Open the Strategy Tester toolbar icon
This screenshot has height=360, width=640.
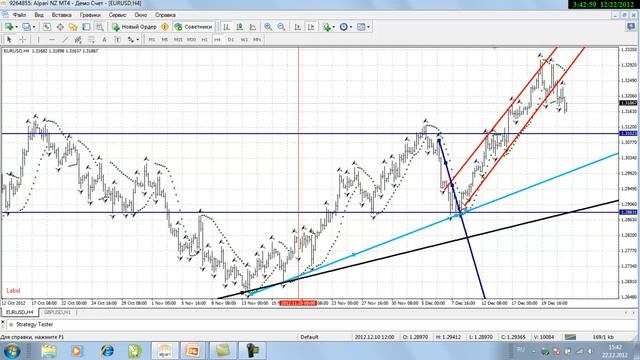[100, 27]
